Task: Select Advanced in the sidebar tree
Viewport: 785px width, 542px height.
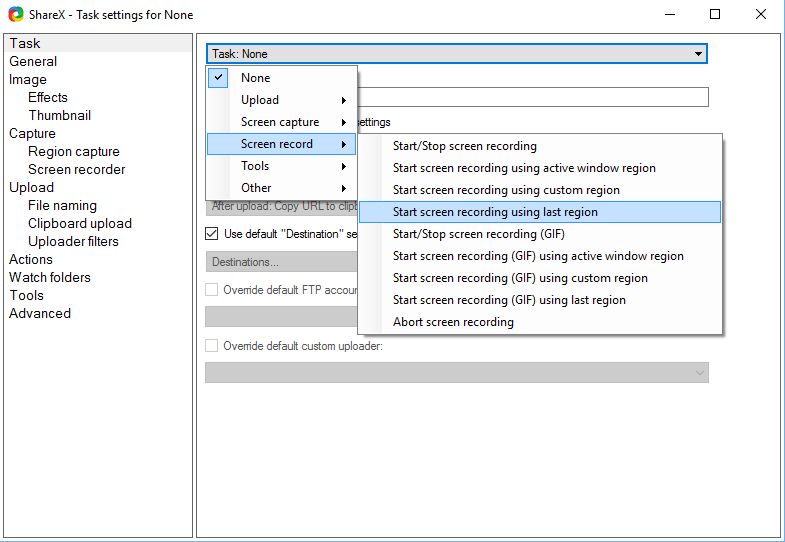Action: 40,313
